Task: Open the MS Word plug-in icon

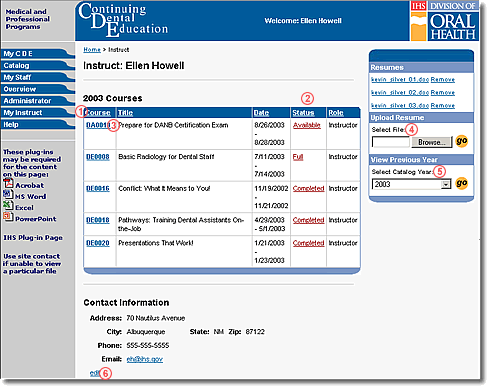Action: pyautogui.click(x=8, y=195)
